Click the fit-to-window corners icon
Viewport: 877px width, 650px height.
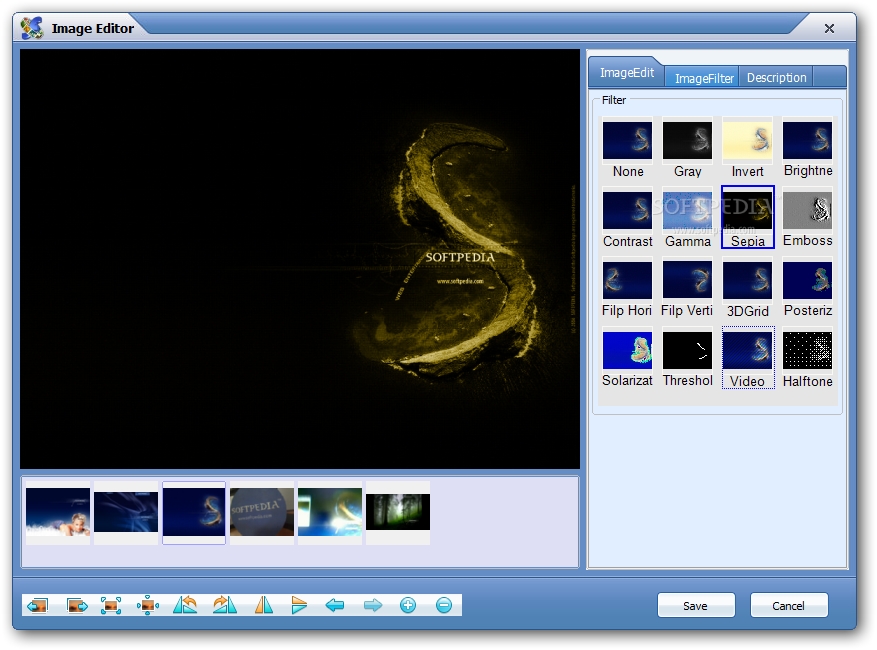[x=111, y=605]
